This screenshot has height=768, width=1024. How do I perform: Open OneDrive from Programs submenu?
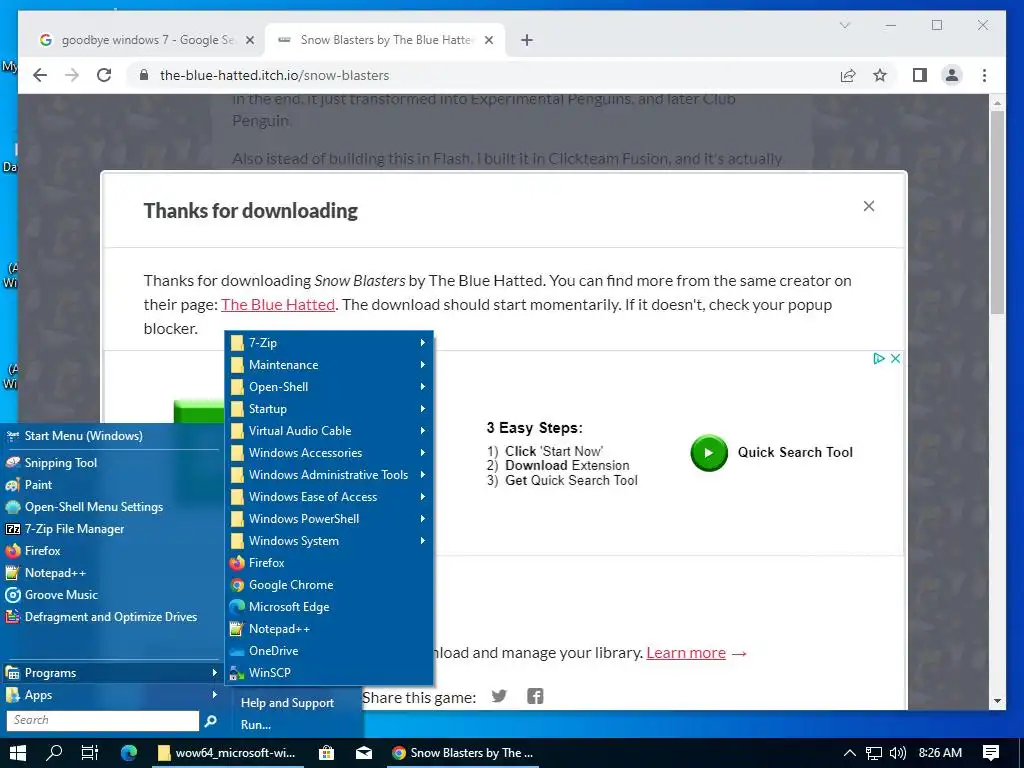click(329, 651)
